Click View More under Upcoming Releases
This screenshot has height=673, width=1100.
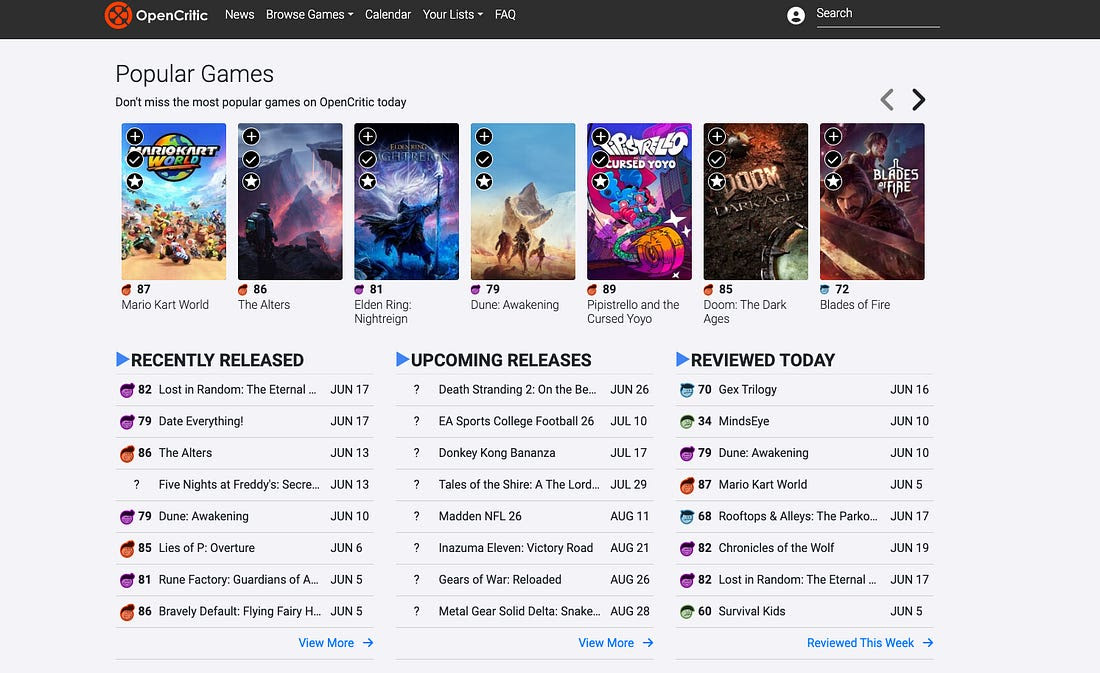pos(615,643)
